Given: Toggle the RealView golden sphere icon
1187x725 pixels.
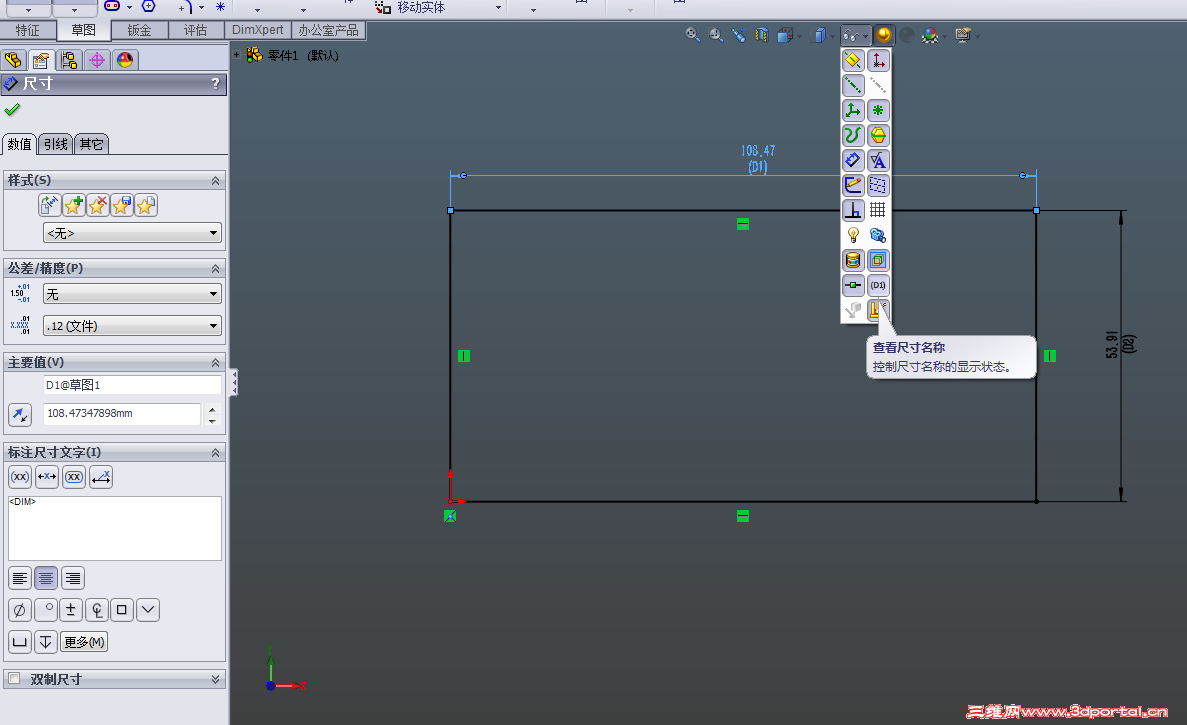Looking at the screenshot, I should (883, 35).
